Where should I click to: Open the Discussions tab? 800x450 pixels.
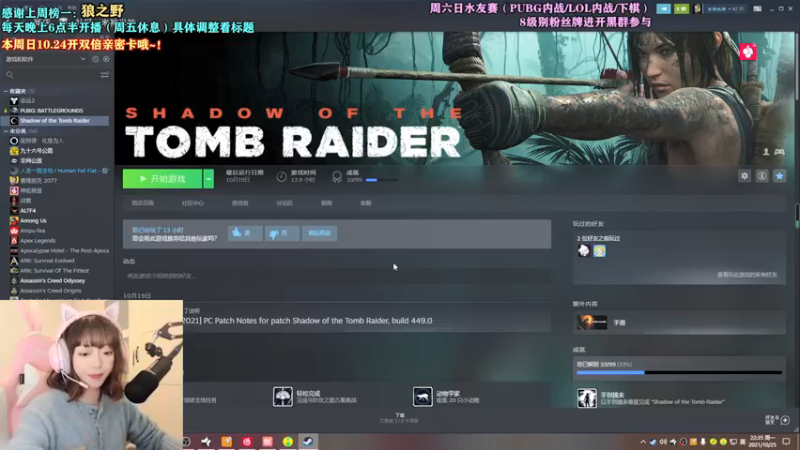pos(284,203)
